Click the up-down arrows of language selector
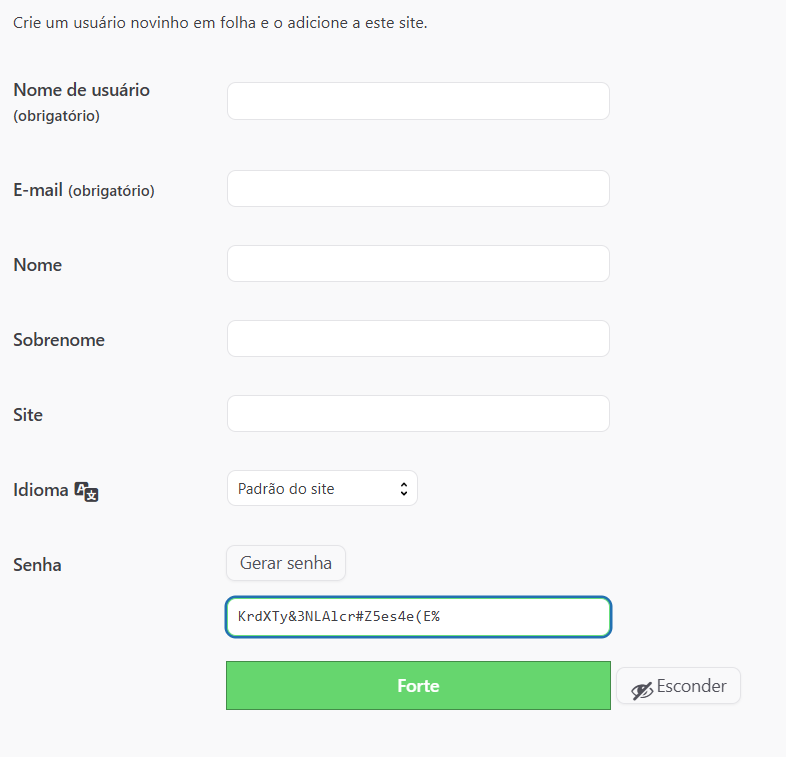This screenshot has height=757, width=786. [x=403, y=489]
